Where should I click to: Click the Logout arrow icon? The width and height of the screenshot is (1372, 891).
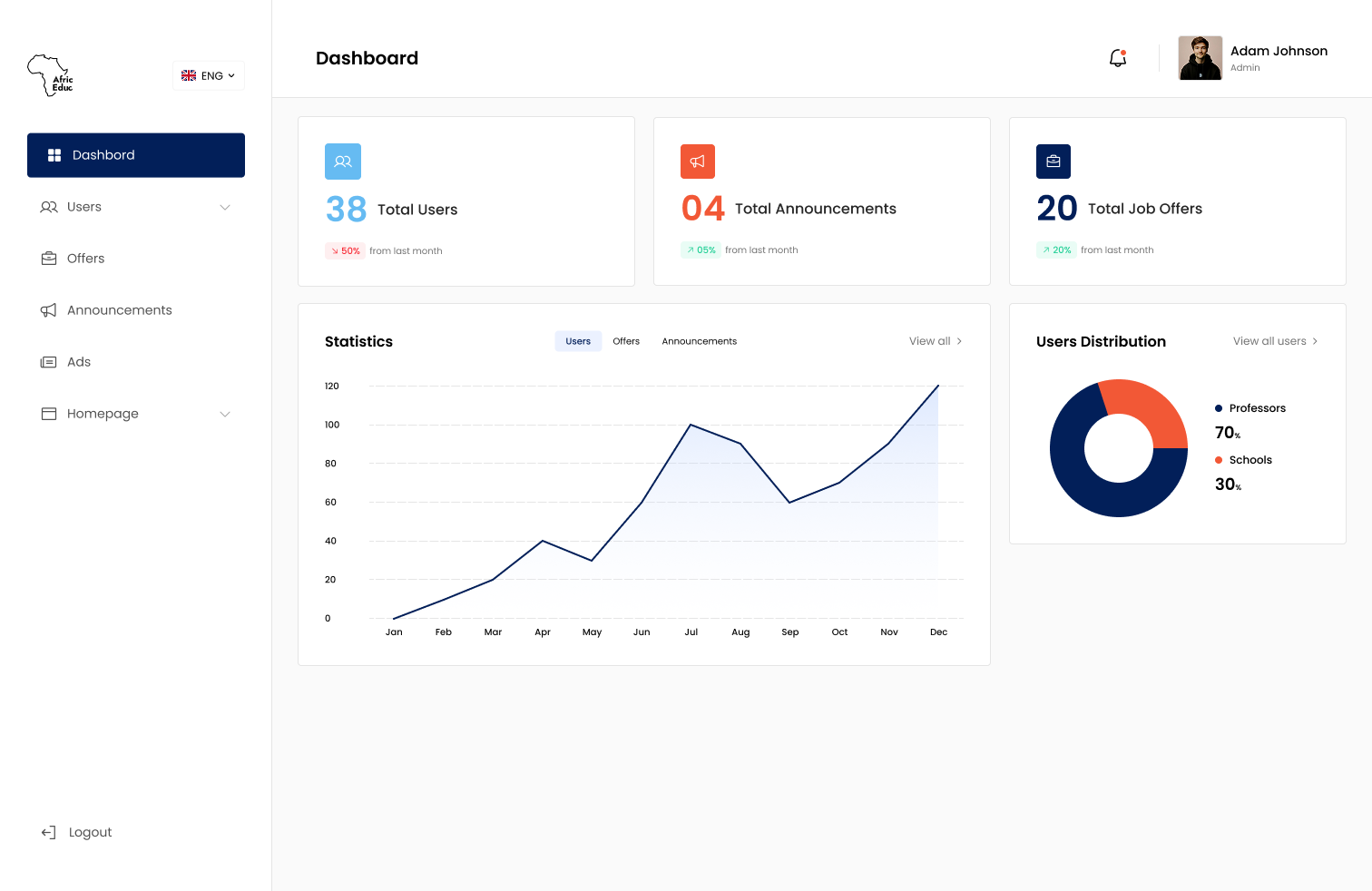point(49,832)
